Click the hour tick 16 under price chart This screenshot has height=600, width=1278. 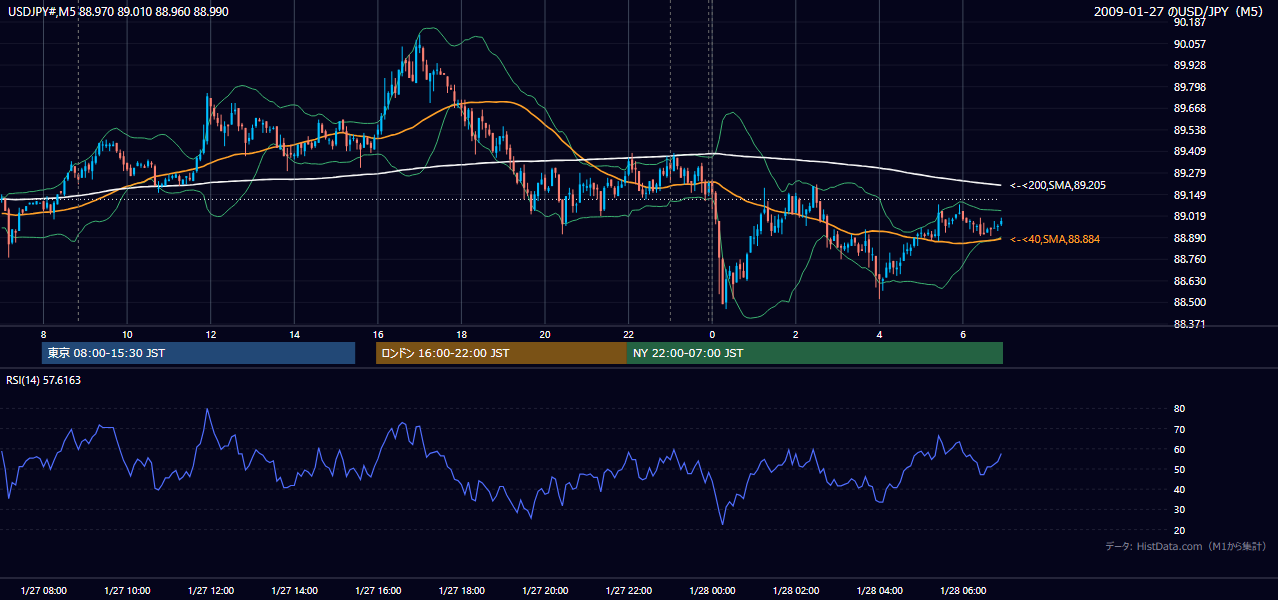(377, 334)
